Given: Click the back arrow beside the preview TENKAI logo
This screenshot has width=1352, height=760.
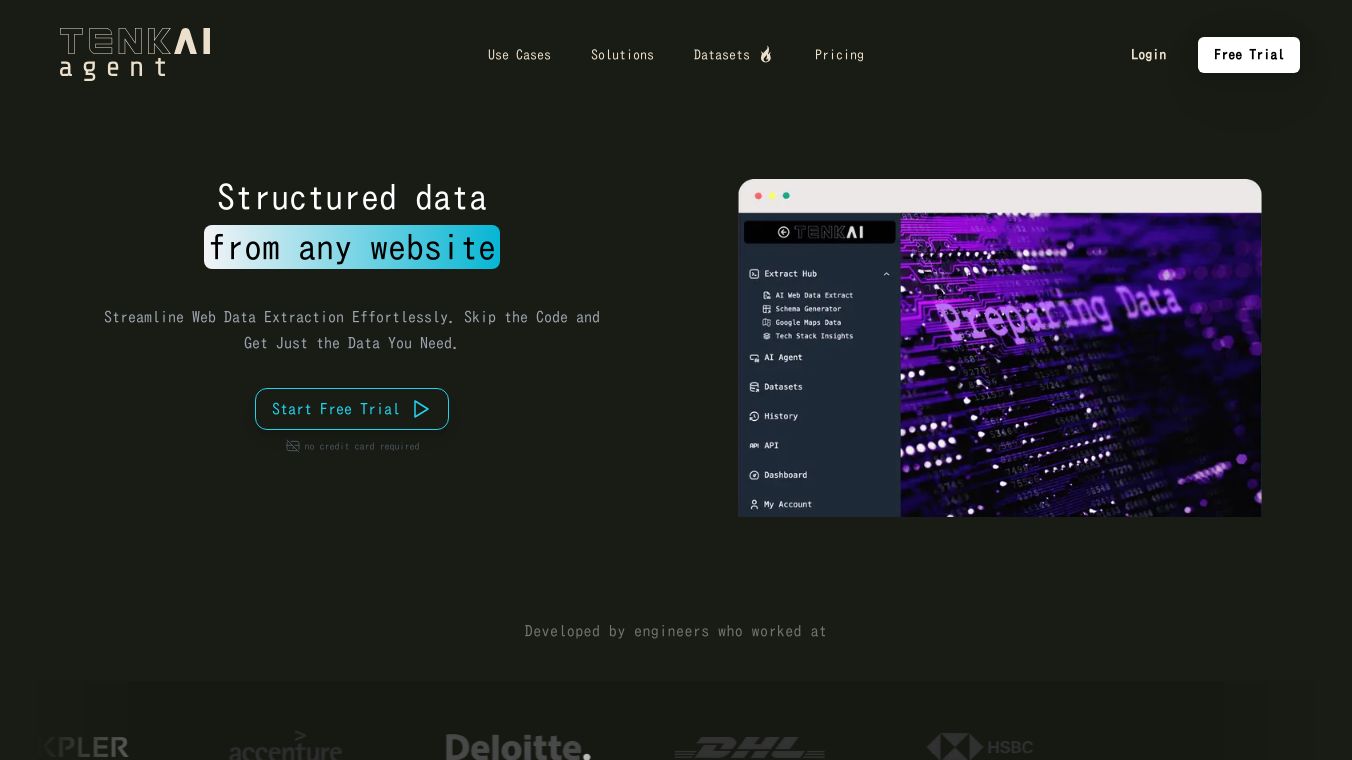Looking at the screenshot, I should point(783,232).
